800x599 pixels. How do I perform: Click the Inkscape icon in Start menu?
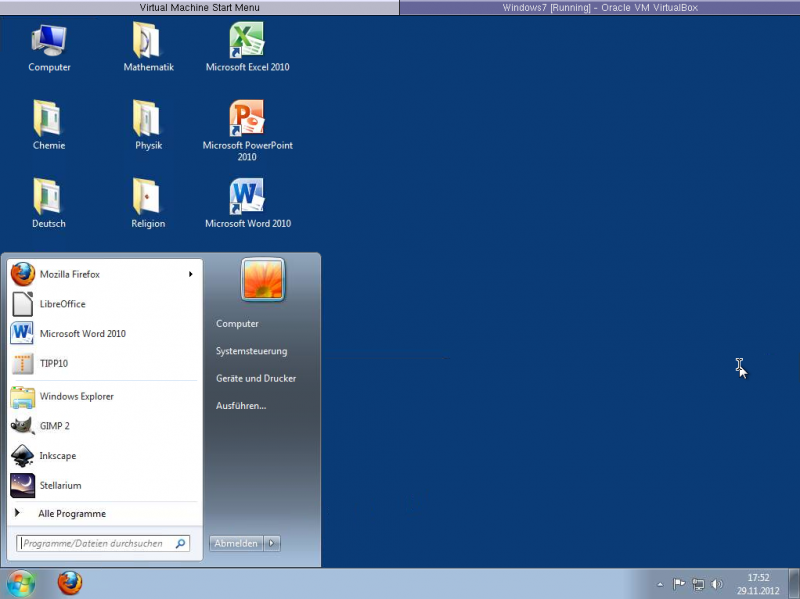[23, 456]
